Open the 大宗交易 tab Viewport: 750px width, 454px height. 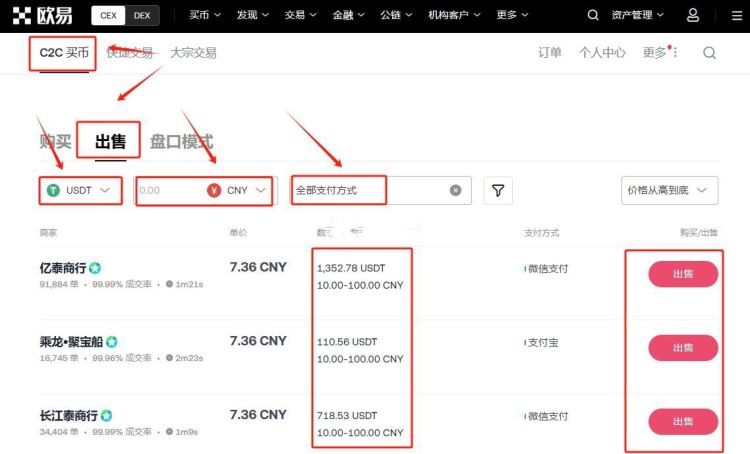click(193, 53)
